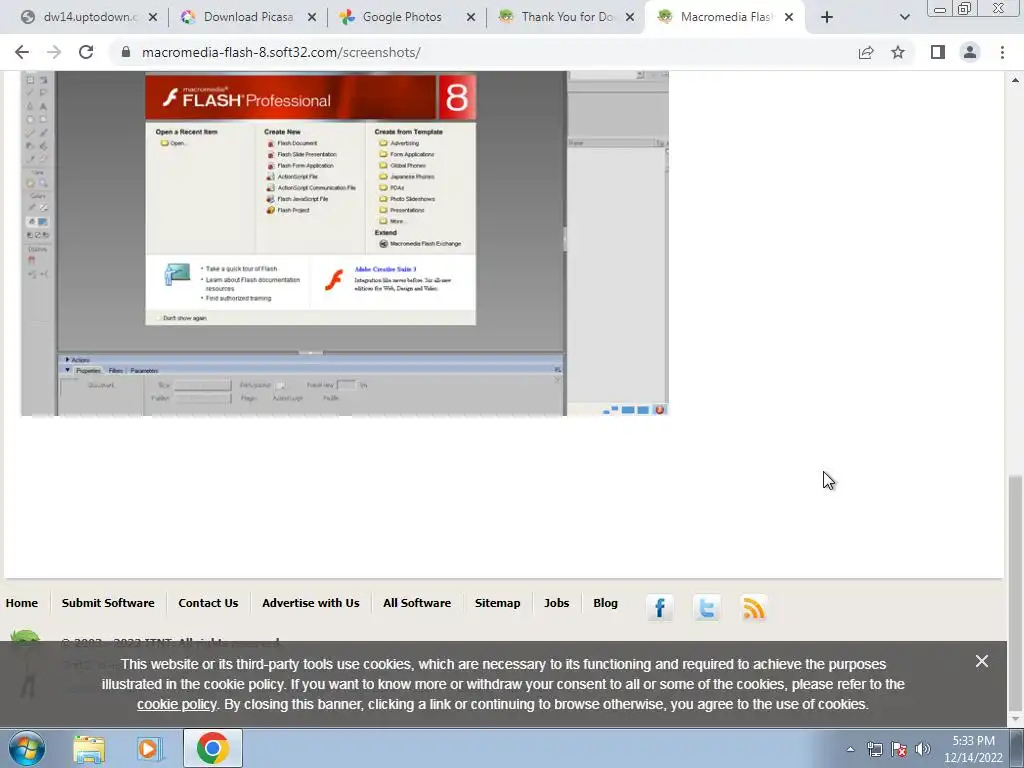Show hidden system tray icons
This screenshot has height=768, width=1024.
850,749
